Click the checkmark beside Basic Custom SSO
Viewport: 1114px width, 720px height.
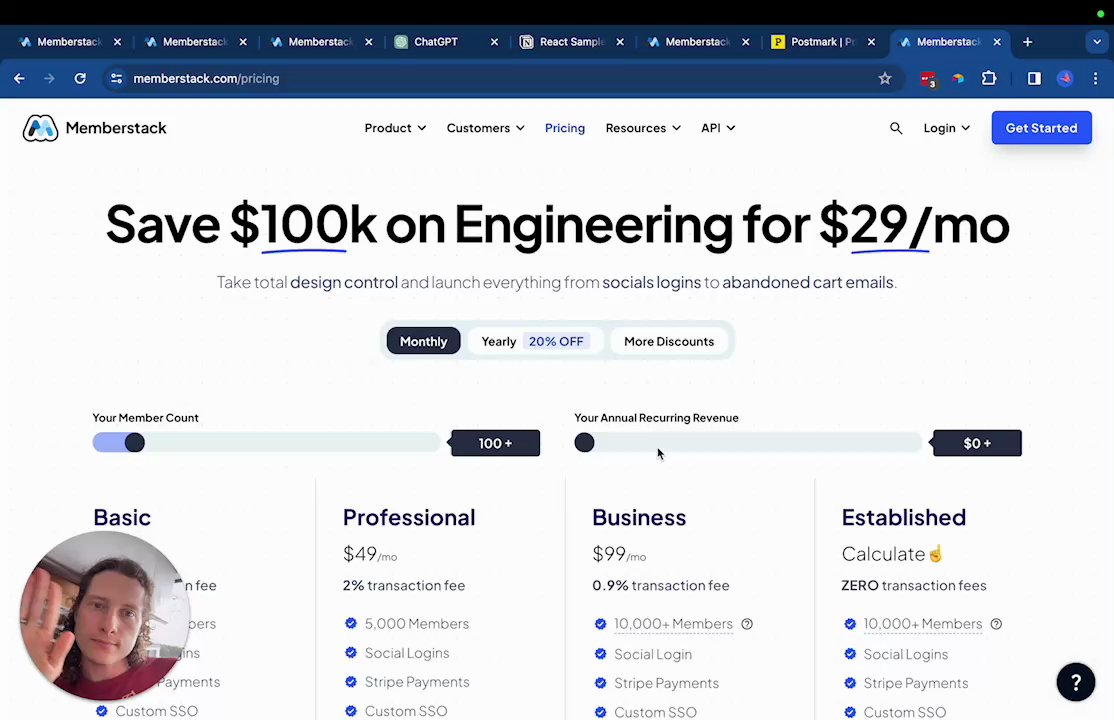(x=102, y=711)
